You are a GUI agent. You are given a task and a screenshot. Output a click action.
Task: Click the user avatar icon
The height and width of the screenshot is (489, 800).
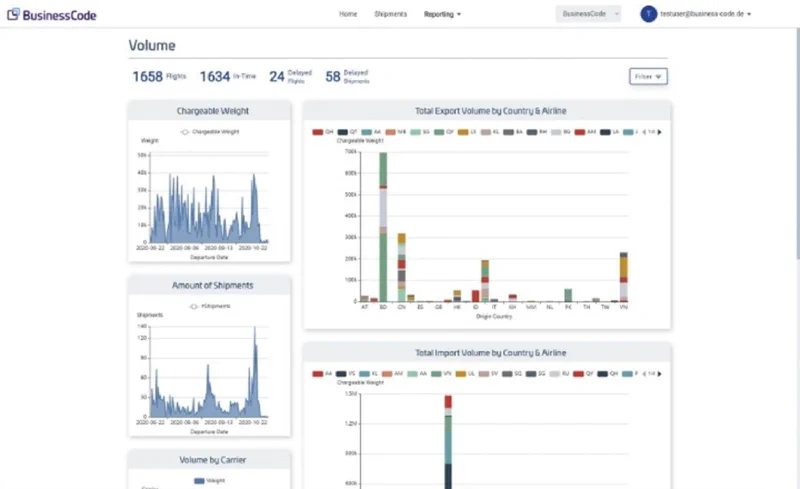tap(648, 15)
